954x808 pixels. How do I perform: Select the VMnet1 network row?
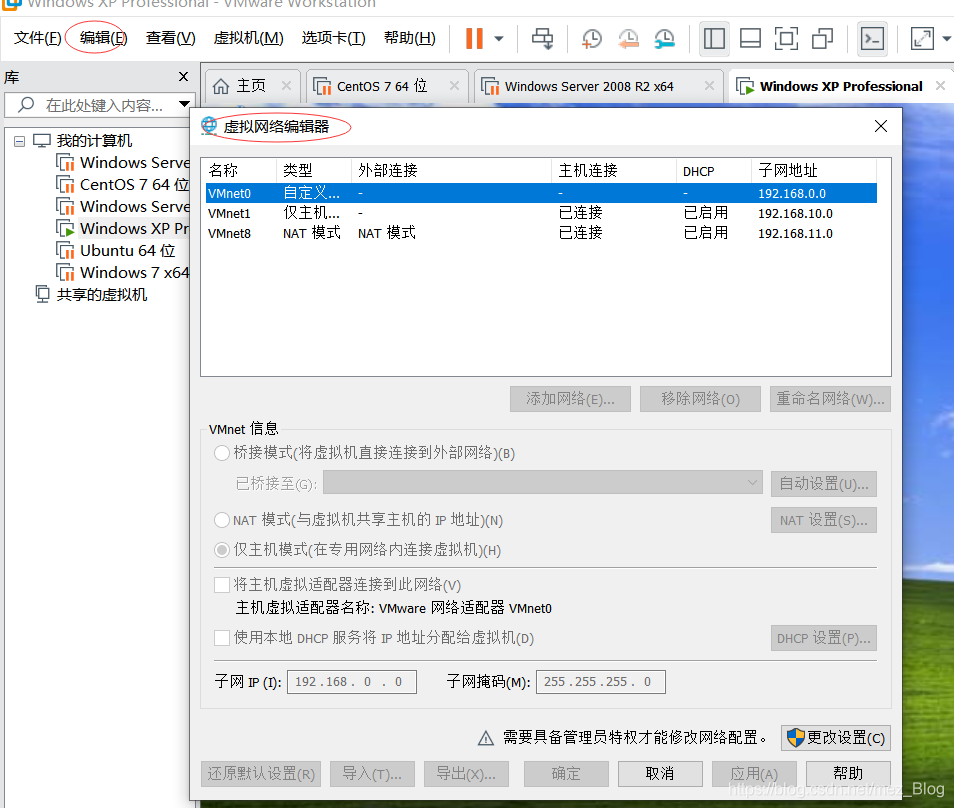[x=541, y=214]
